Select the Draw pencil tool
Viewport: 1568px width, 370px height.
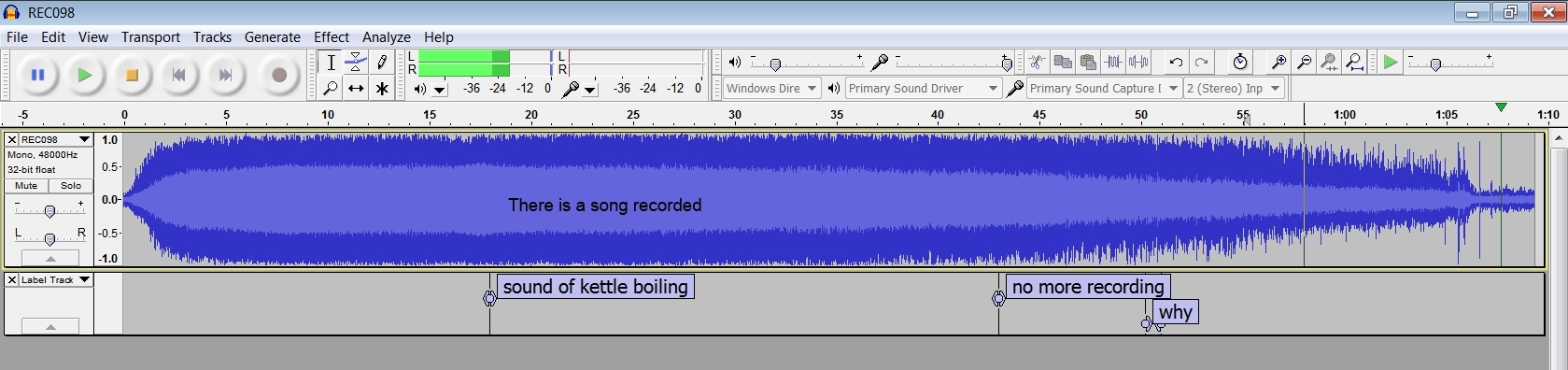[381, 63]
